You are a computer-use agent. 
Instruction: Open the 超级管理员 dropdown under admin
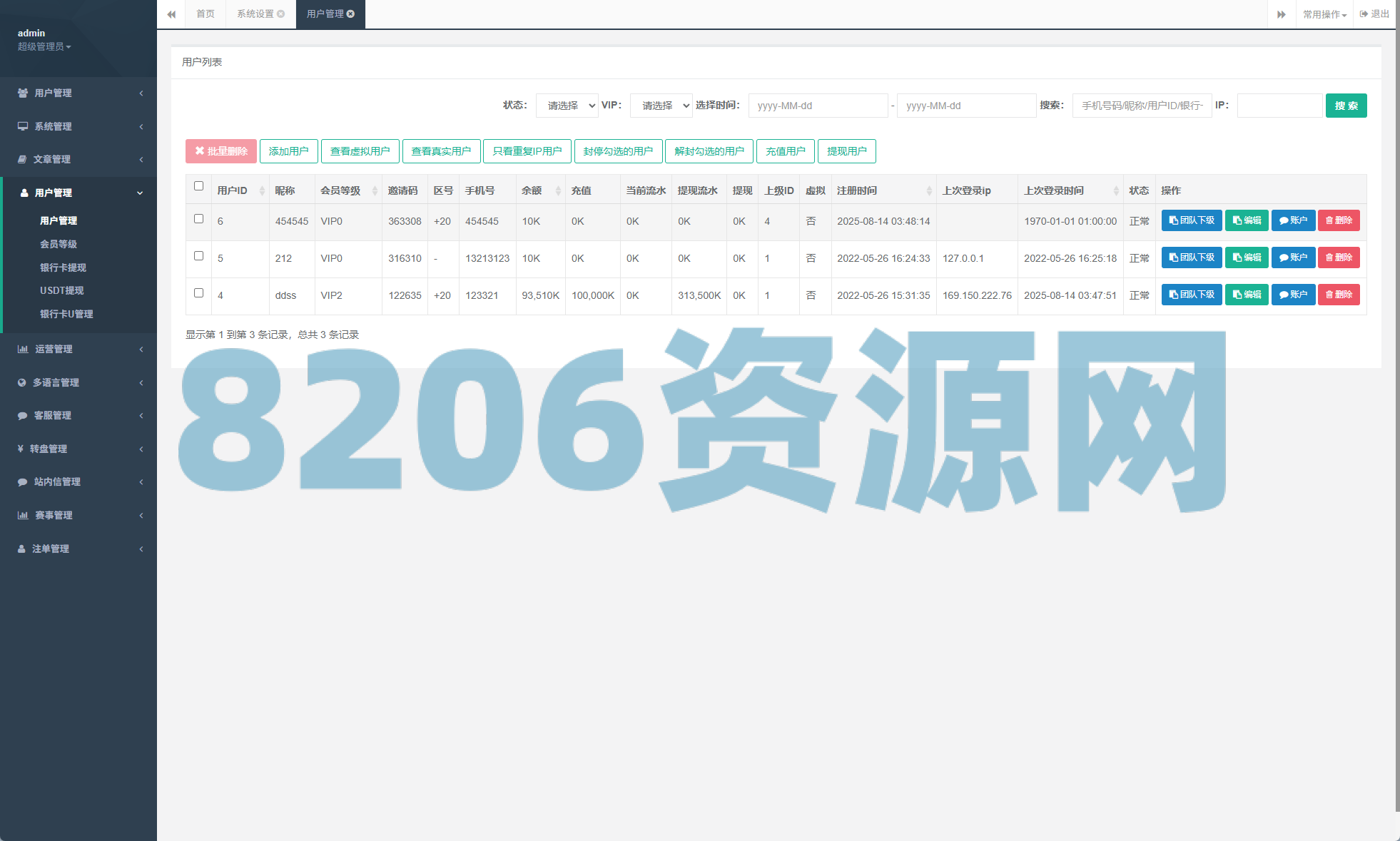coord(44,46)
